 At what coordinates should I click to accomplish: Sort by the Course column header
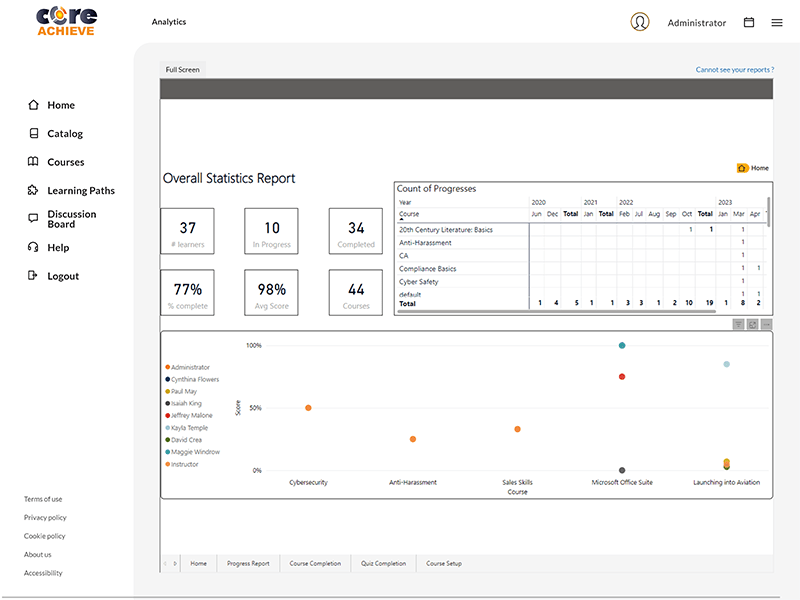click(x=409, y=214)
